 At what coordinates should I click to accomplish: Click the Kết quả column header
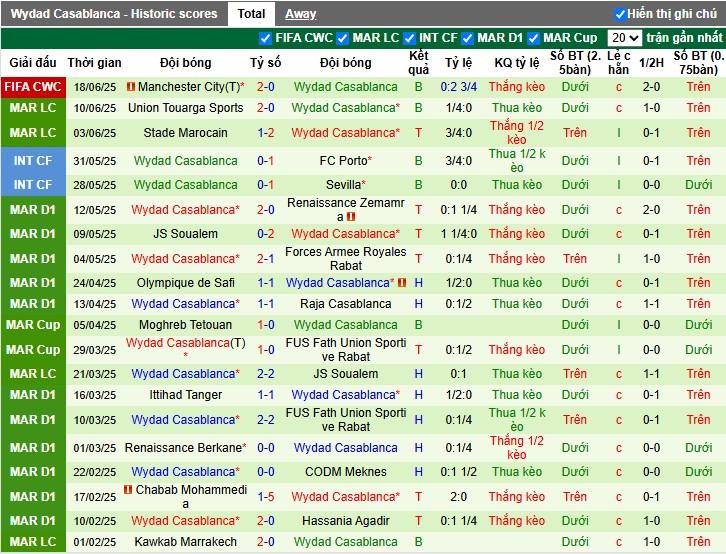[419, 63]
